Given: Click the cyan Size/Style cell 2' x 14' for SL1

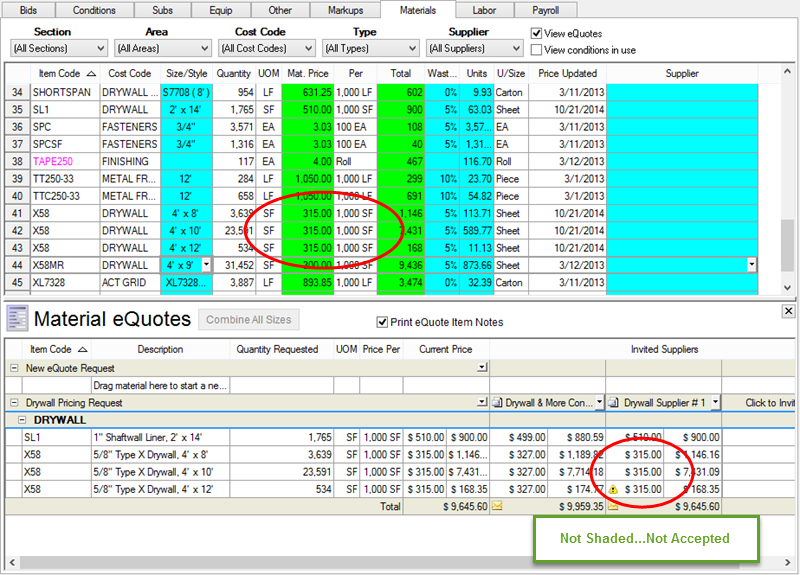Looking at the screenshot, I should (186, 110).
